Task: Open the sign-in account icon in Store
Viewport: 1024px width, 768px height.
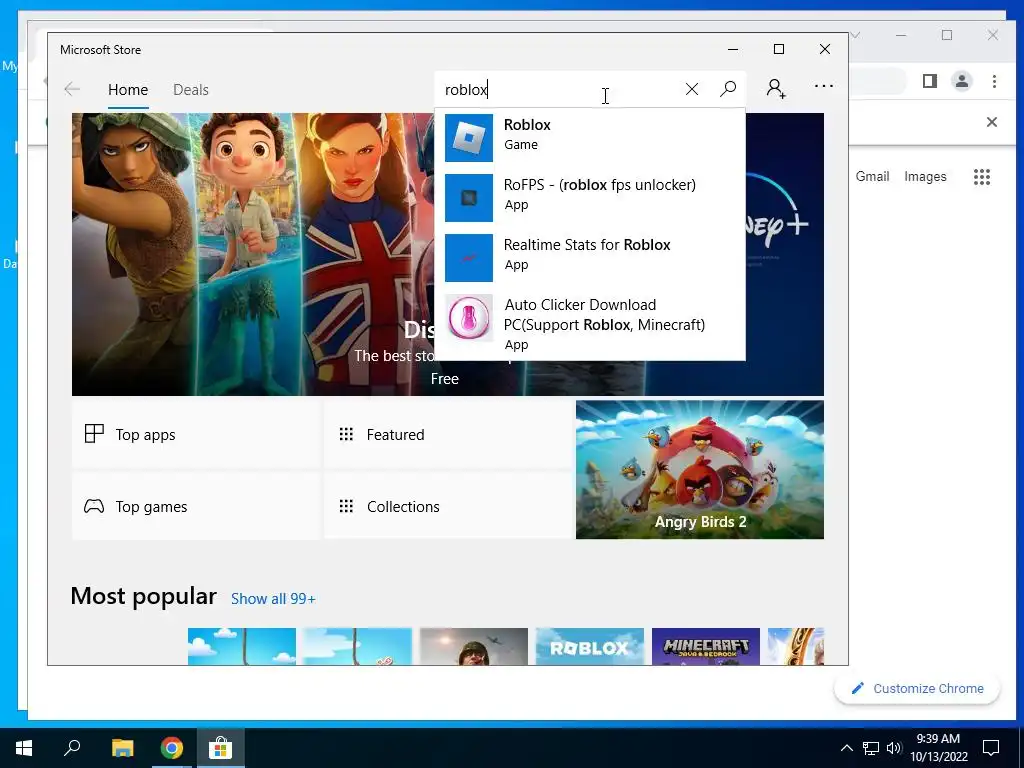Action: (x=776, y=89)
